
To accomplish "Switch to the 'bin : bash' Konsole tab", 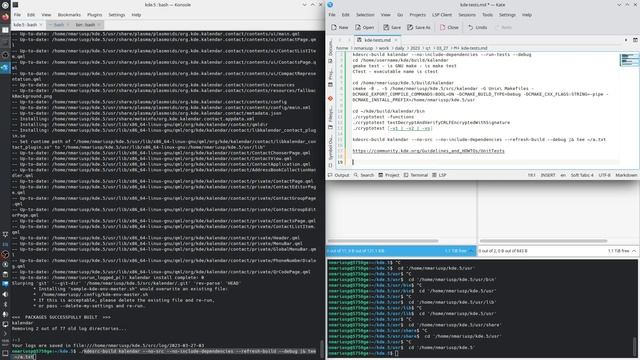I will [x=87, y=24].
